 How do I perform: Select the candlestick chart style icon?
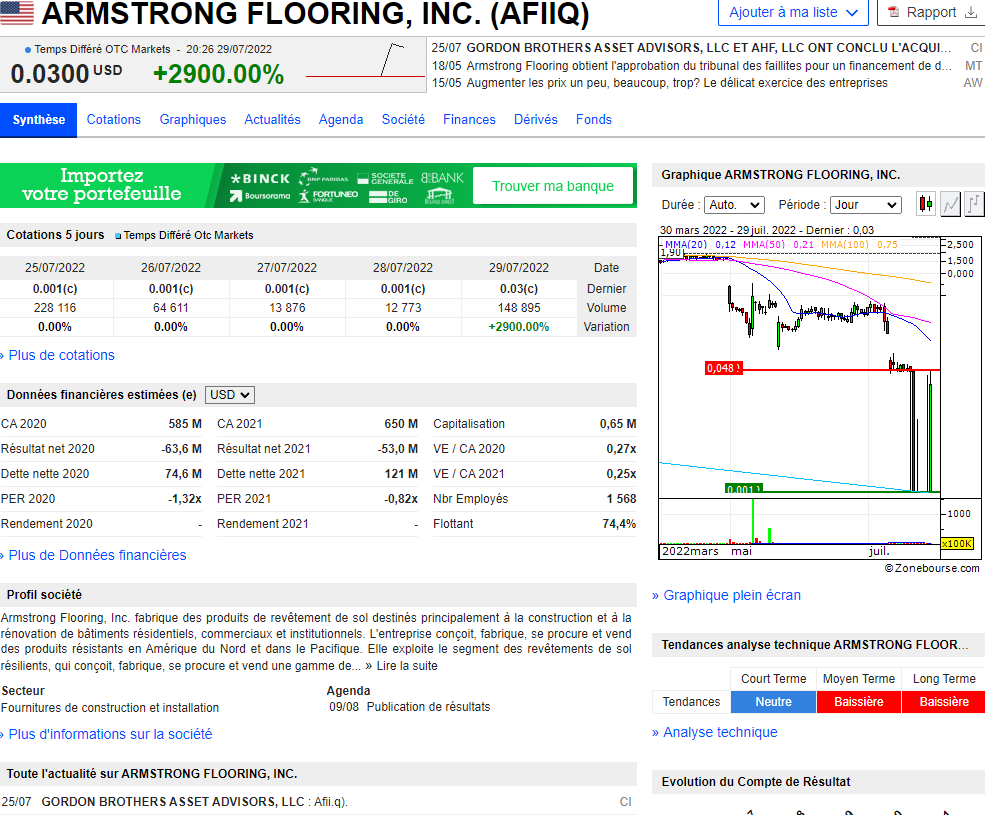[x=926, y=204]
